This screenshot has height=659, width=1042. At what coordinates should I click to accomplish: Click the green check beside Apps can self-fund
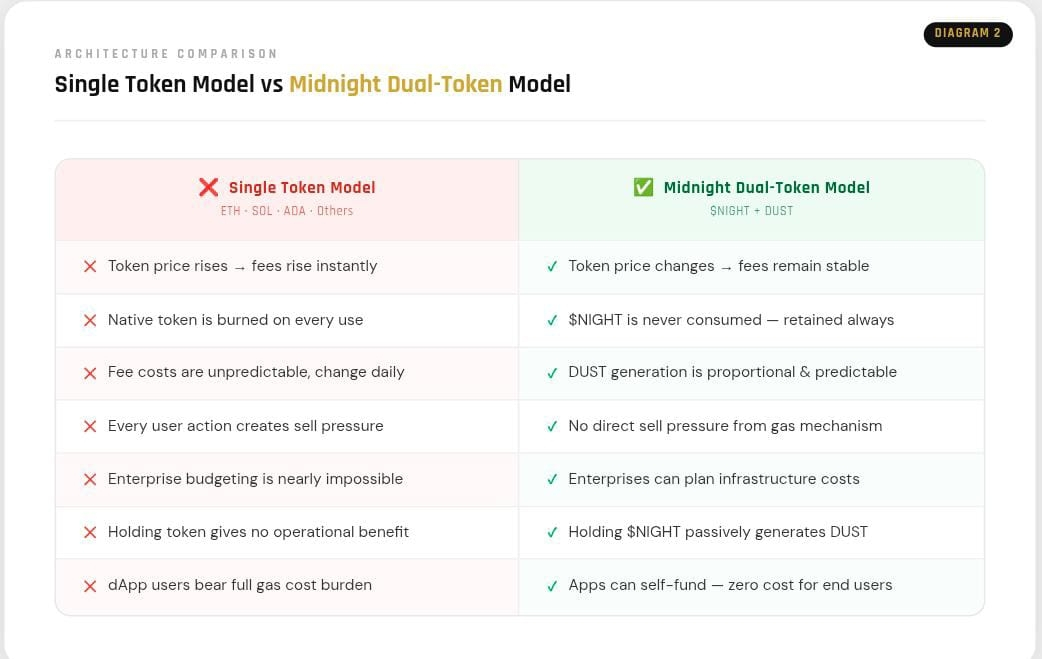[x=552, y=586]
